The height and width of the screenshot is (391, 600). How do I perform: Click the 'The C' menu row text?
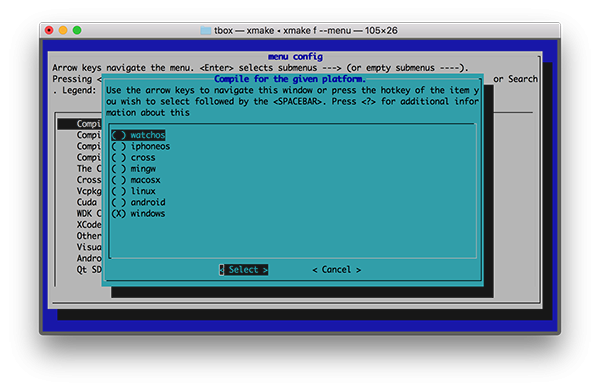[x=89, y=168]
